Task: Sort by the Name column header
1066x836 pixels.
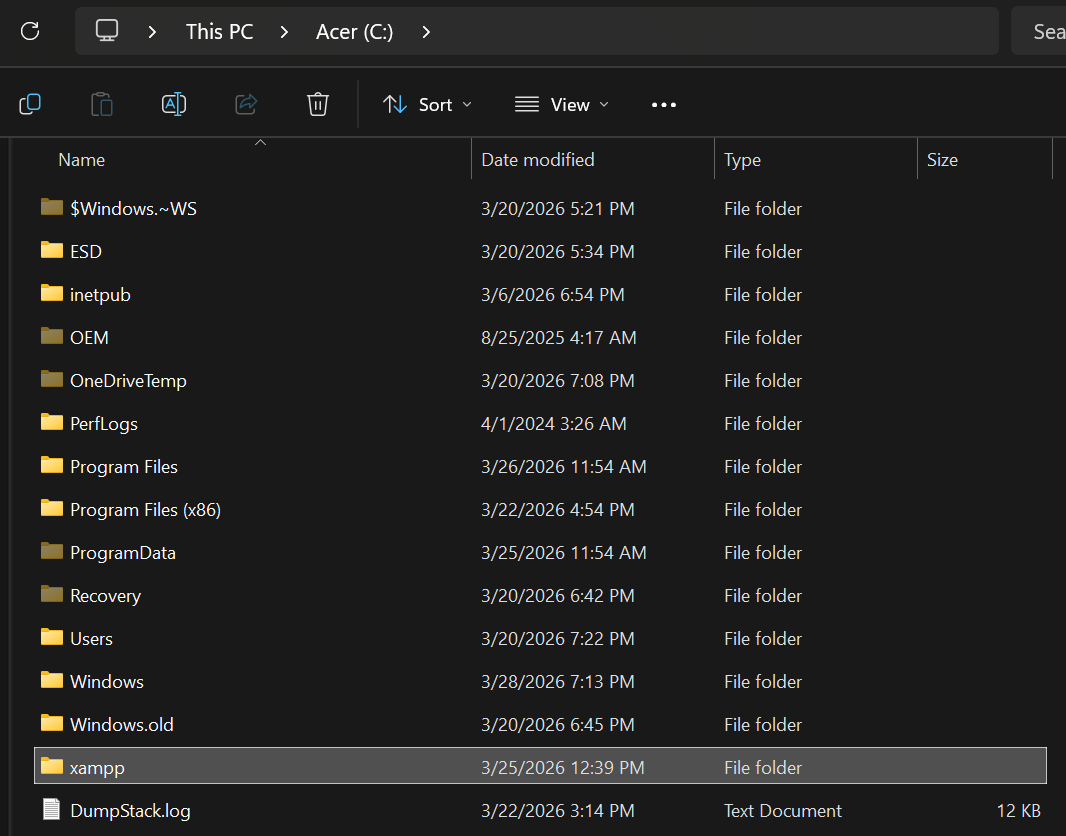Action: tap(82, 160)
